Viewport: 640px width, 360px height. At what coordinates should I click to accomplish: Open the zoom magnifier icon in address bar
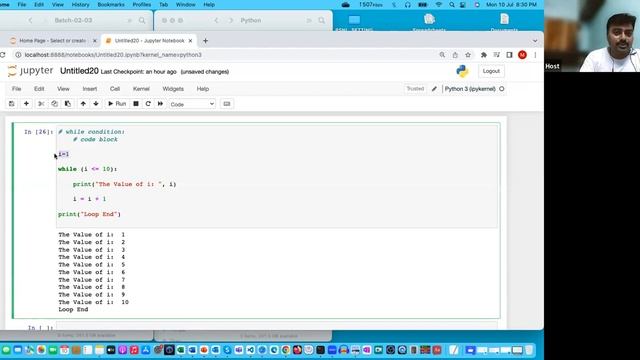[442, 55]
